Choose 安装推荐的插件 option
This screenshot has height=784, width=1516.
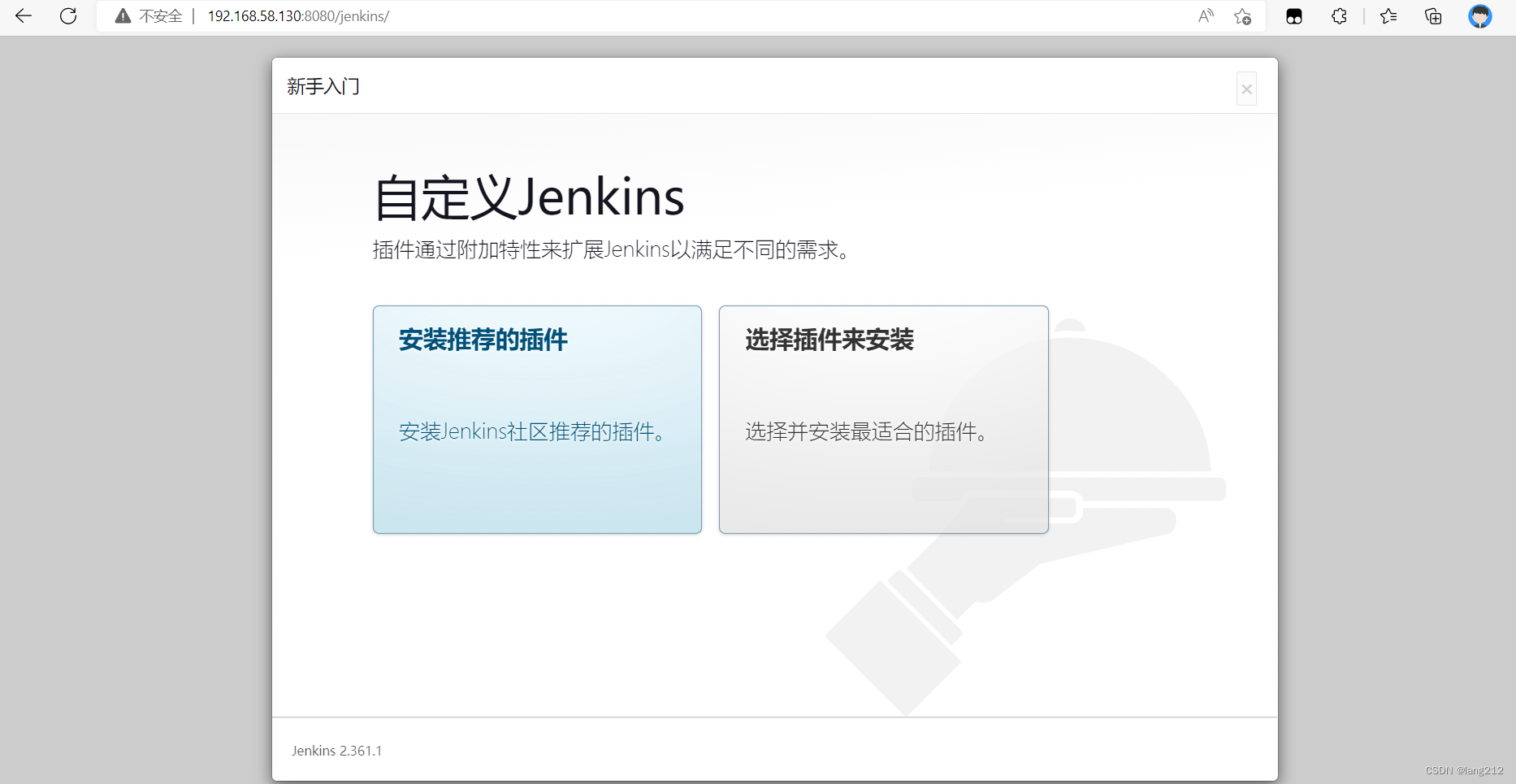[x=537, y=419]
